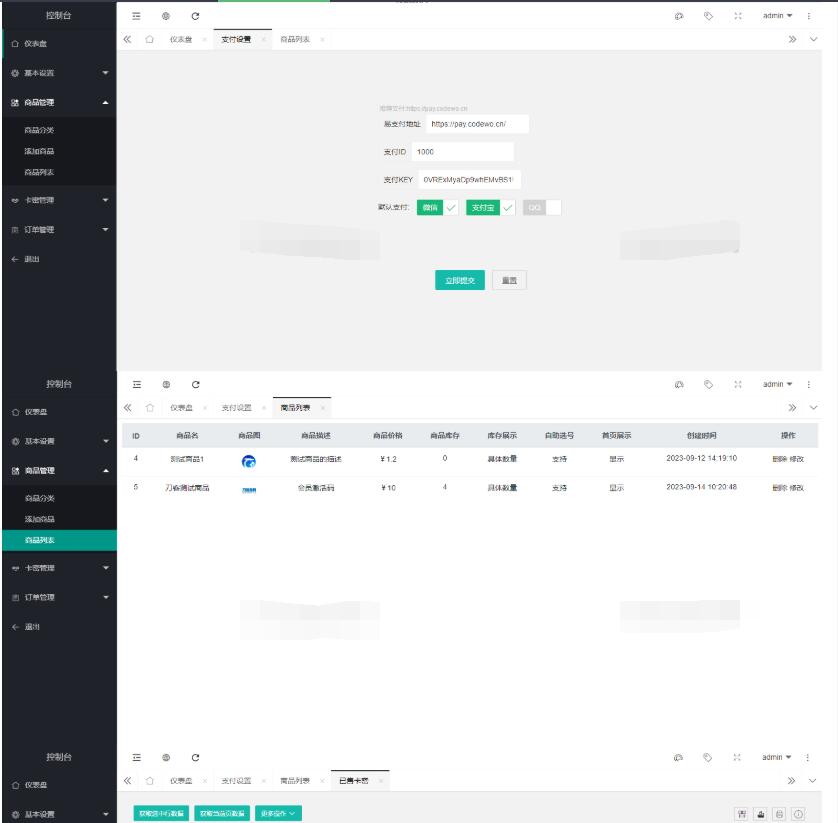Click refresh icon above the payment settings form
Viewport: 838px width, 823px height.
(195, 16)
